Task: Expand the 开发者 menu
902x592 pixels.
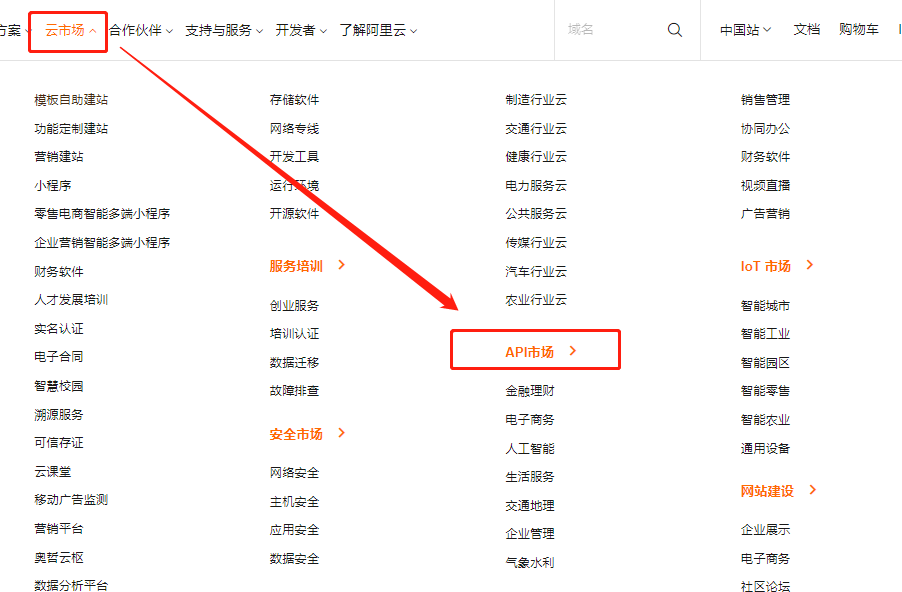Action: [x=301, y=30]
